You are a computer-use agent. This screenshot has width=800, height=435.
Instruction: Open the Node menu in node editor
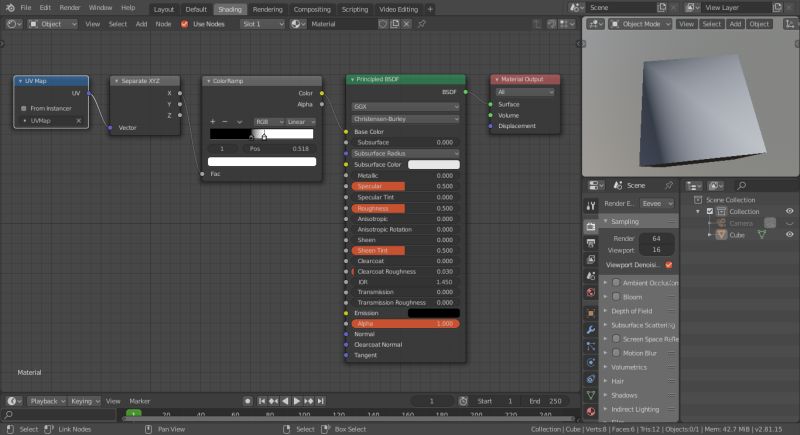(x=163, y=24)
